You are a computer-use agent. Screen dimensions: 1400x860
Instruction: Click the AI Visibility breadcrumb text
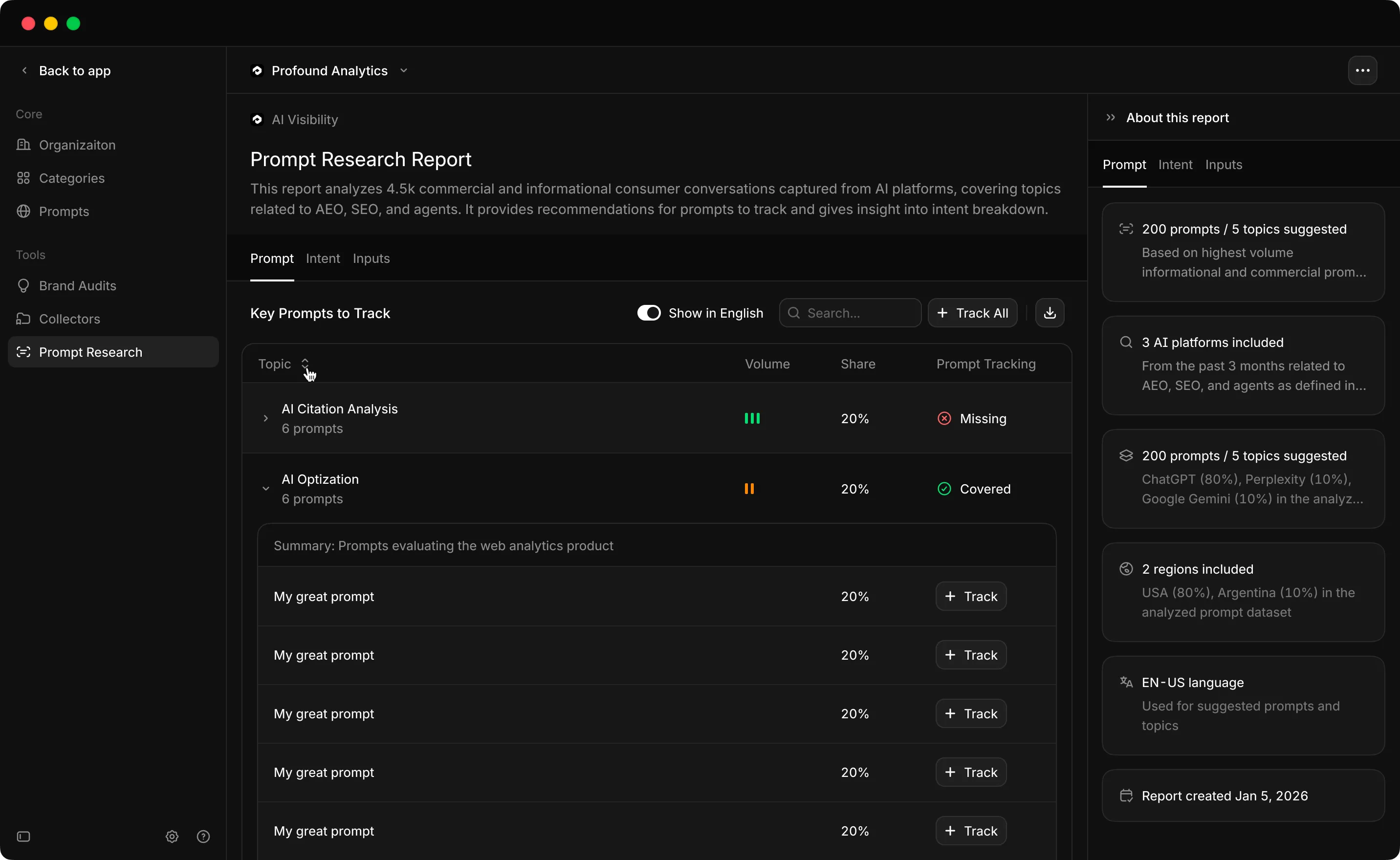tap(305, 119)
